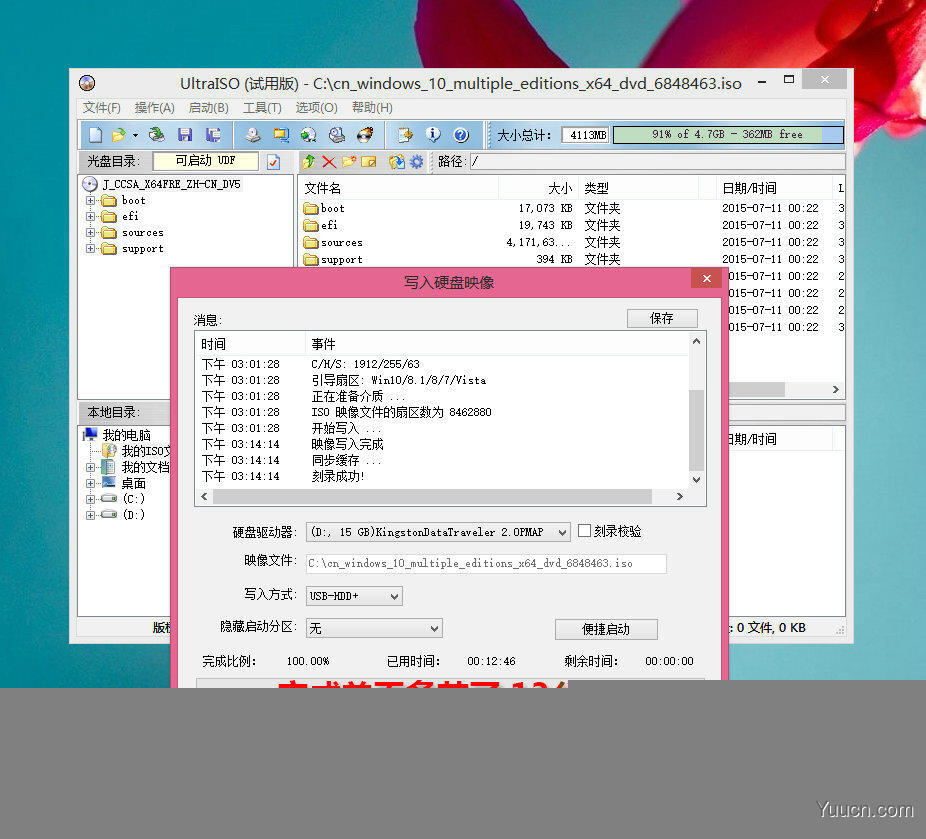Click the Make CD/DVD image icon

[x=253, y=135]
